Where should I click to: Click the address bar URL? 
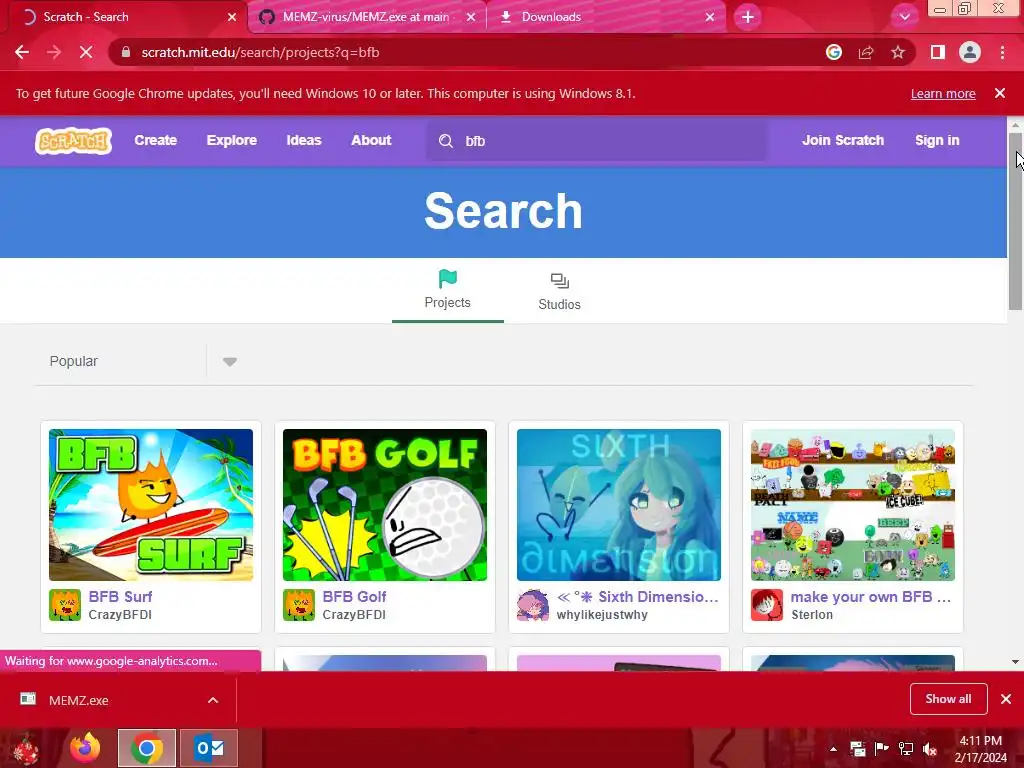260,52
